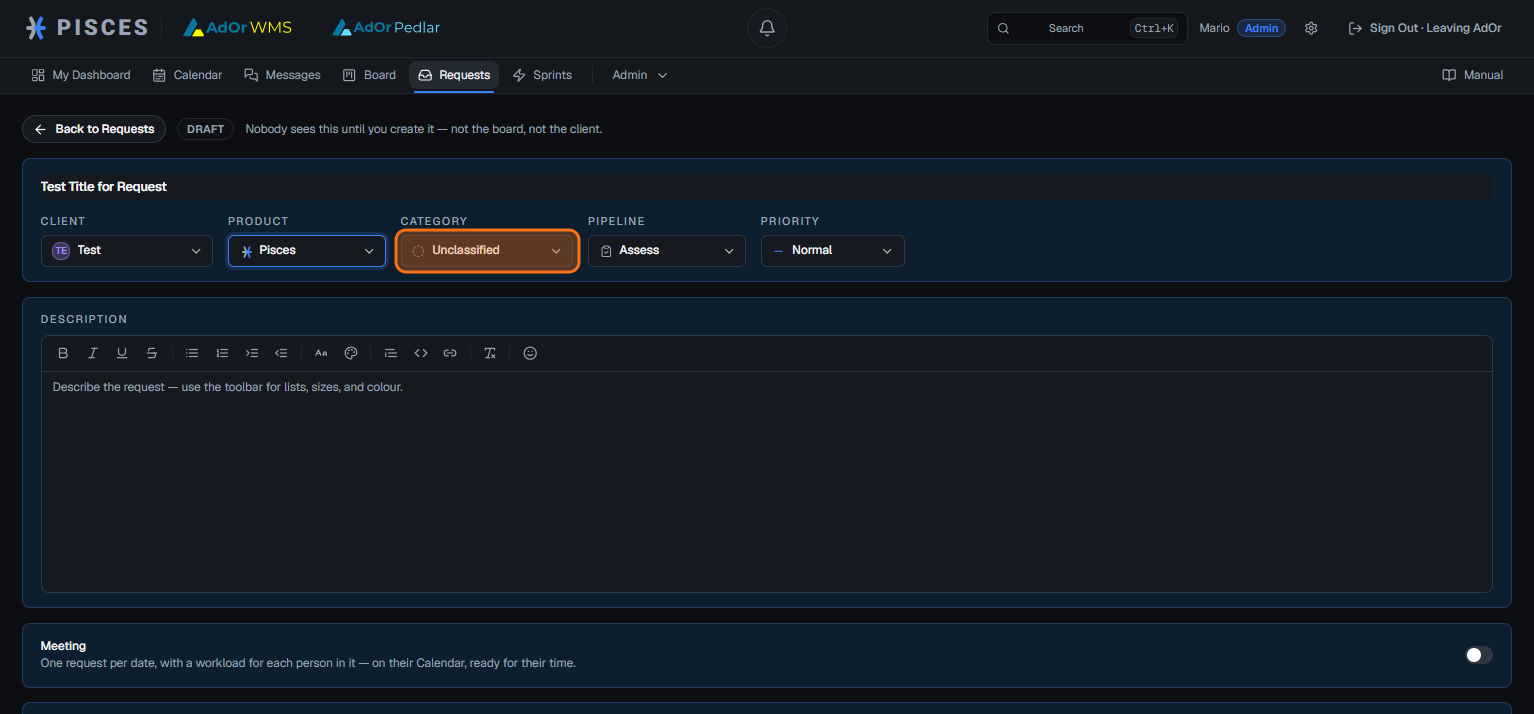This screenshot has height=714, width=1534.
Task: Select the Requests tab
Action: click(x=454, y=75)
